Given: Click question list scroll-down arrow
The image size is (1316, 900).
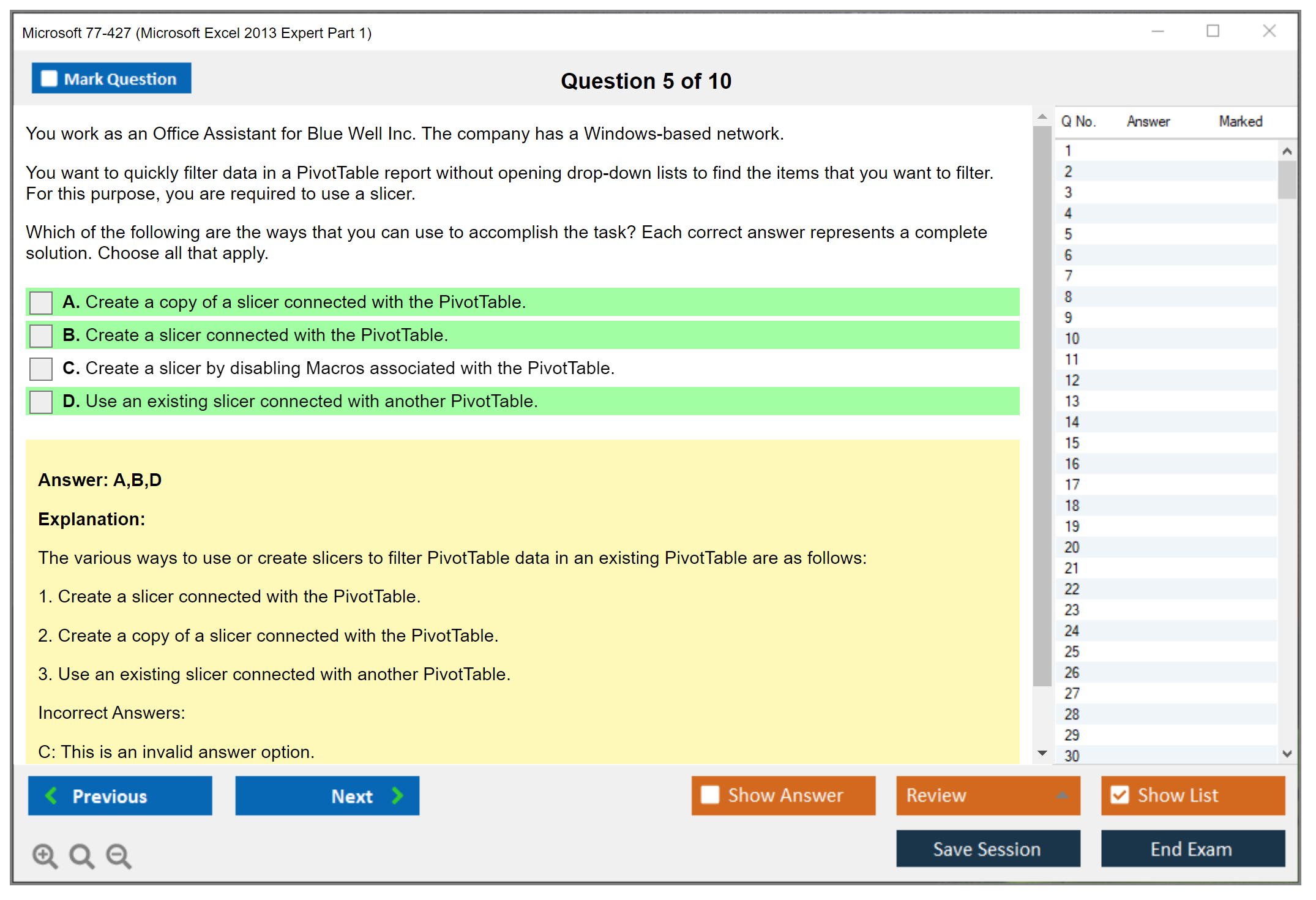Looking at the screenshot, I should 1287,754.
